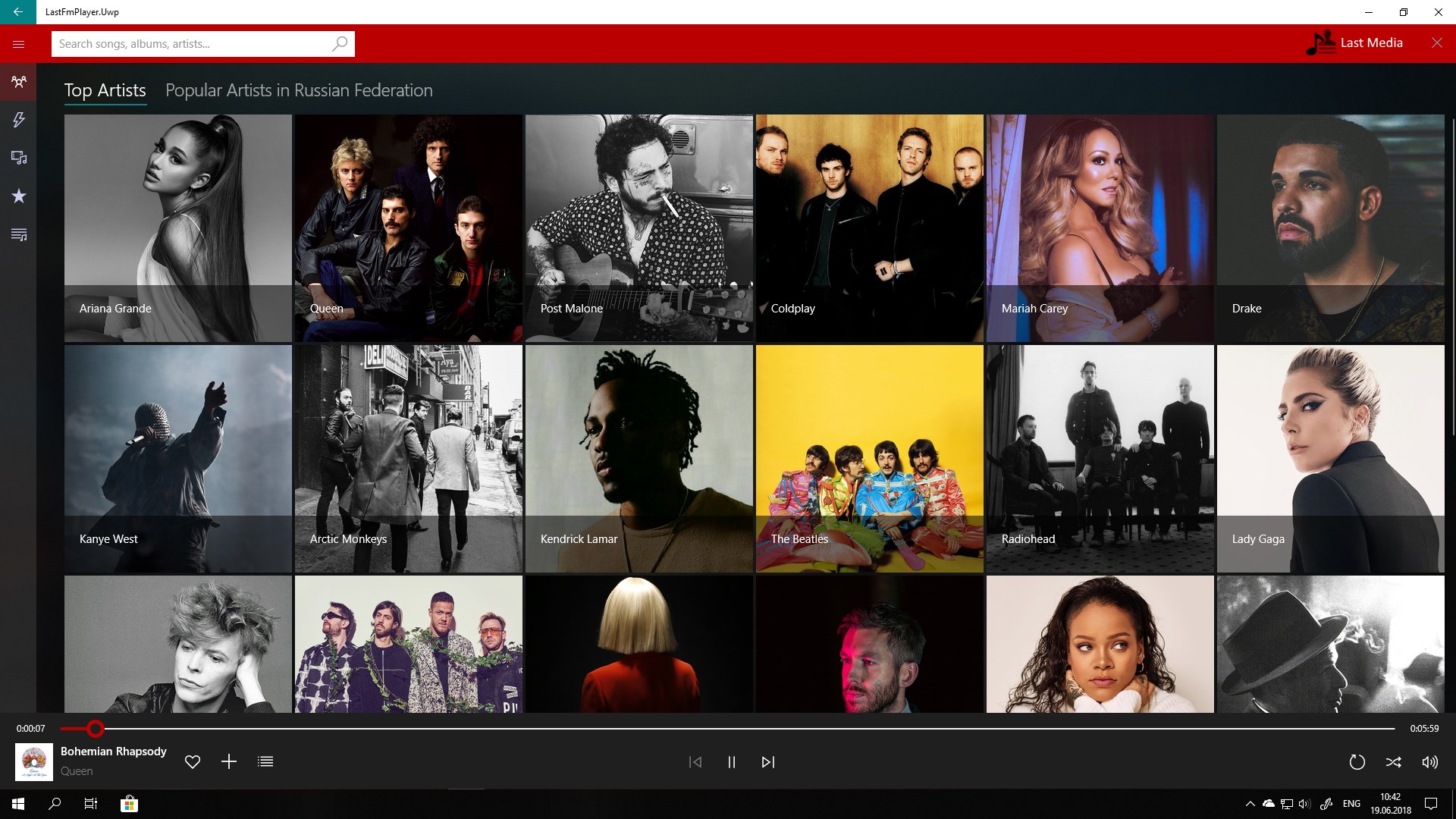Open the system volume tray icon
The width and height of the screenshot is (1456, 819).
[x=1304, y=804]
